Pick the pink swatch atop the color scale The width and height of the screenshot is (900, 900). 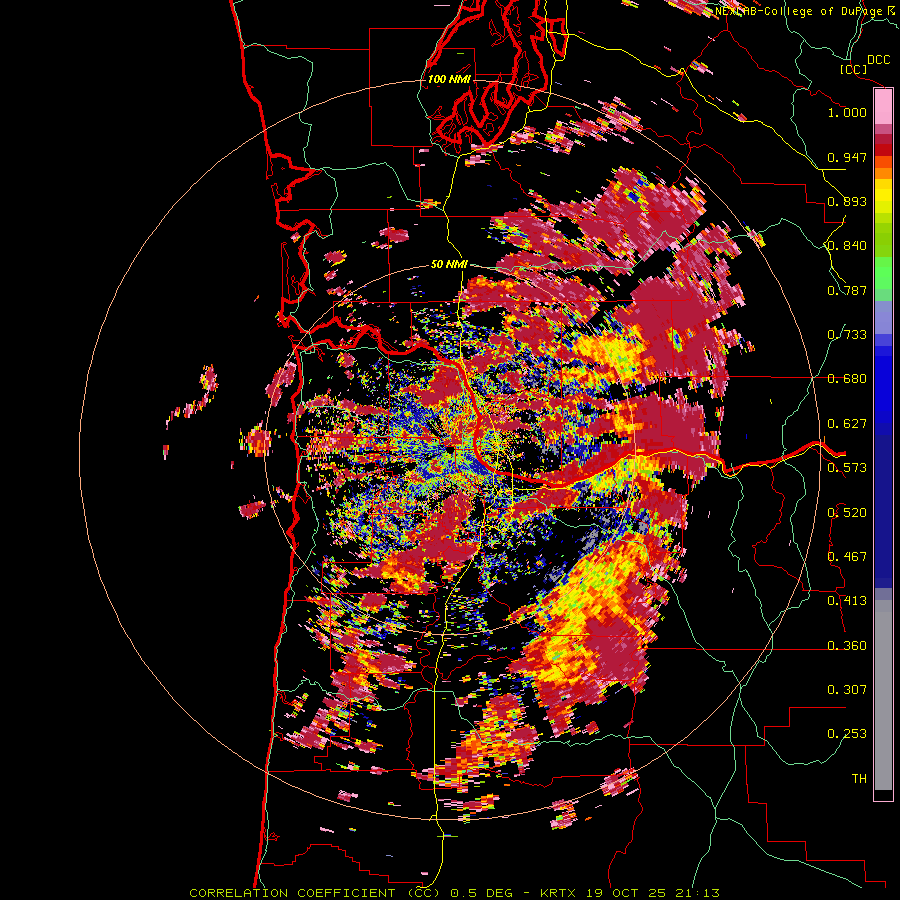pyautogui.click(x=883, y=106)
